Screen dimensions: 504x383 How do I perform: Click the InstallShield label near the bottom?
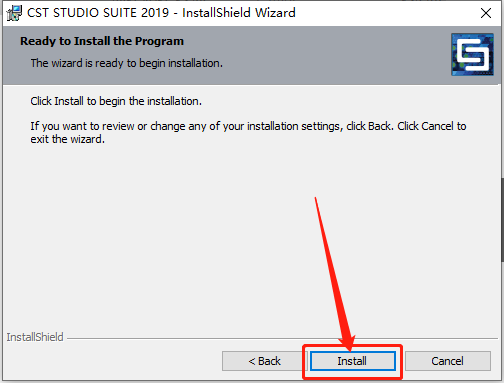point(35,337)
